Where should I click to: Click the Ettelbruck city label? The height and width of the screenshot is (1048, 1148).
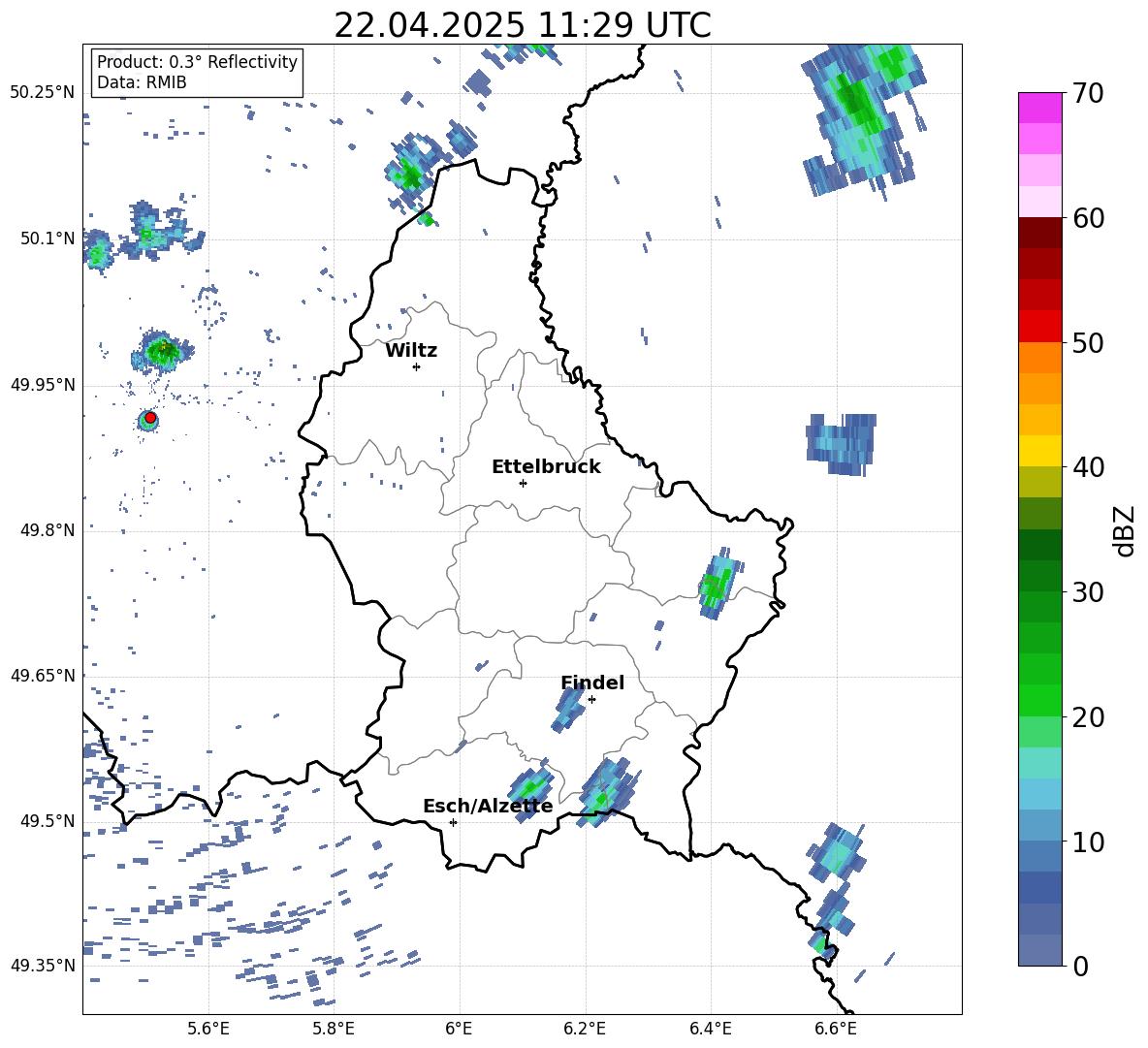[x=546, y=467]
